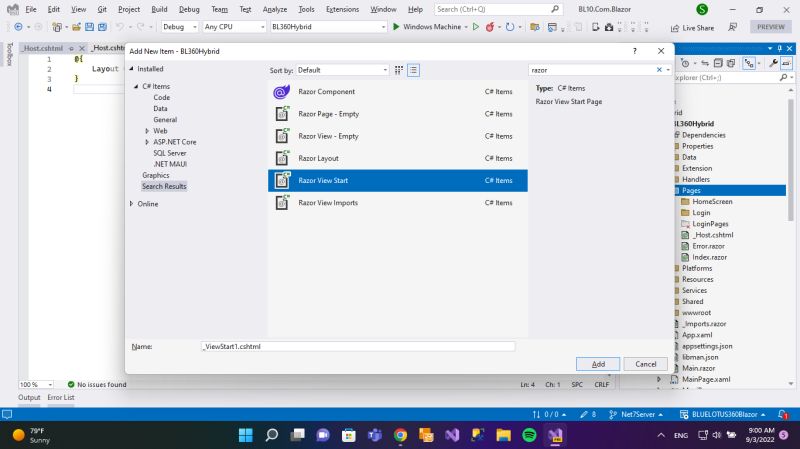The image size is (800, 449).
Task: Open Spotify from taskbar
Action: (529, 435)
